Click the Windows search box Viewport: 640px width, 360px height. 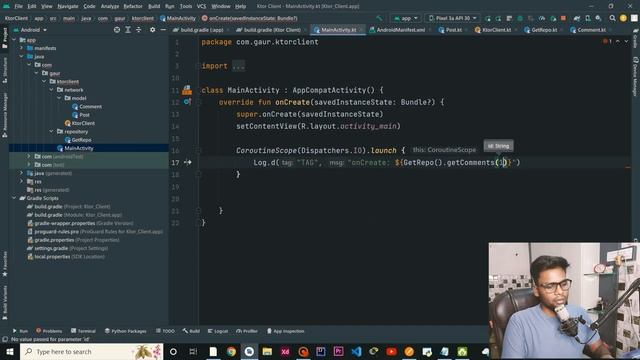(x=91, y=351)
